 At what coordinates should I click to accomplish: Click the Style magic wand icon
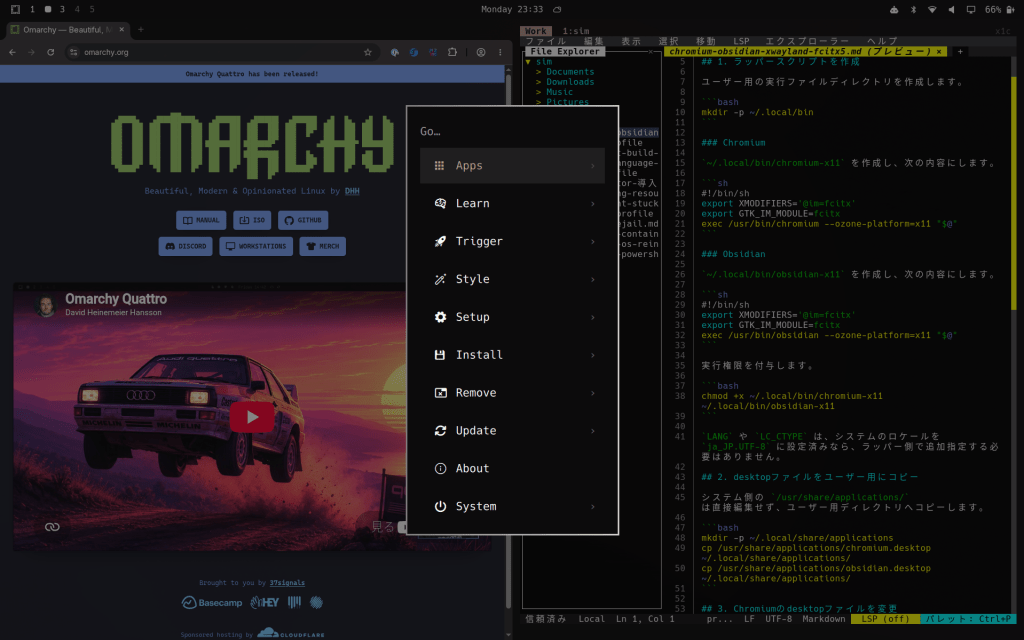(x=440, y=280)
